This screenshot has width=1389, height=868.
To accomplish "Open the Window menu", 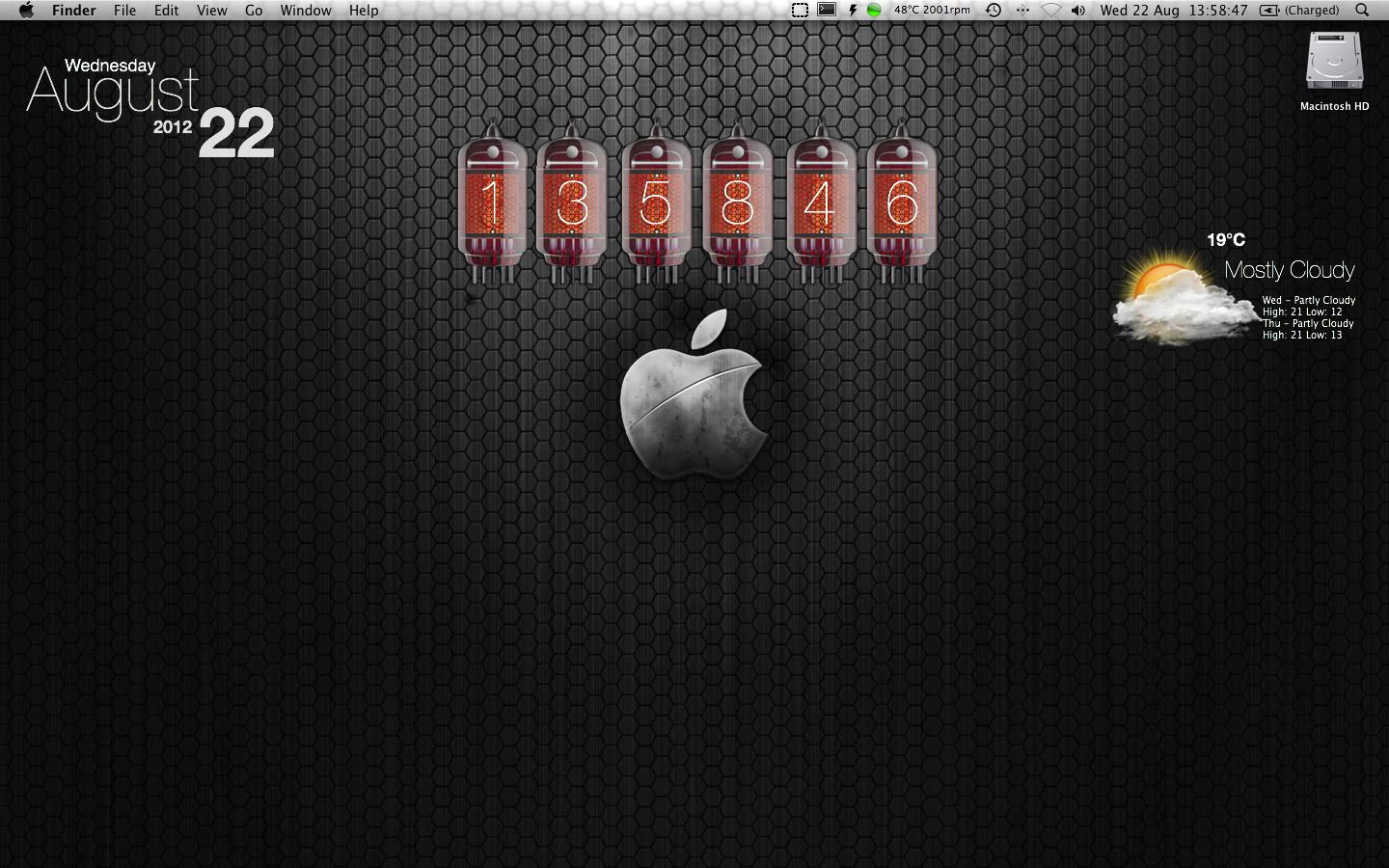I will tap(306, 11).
